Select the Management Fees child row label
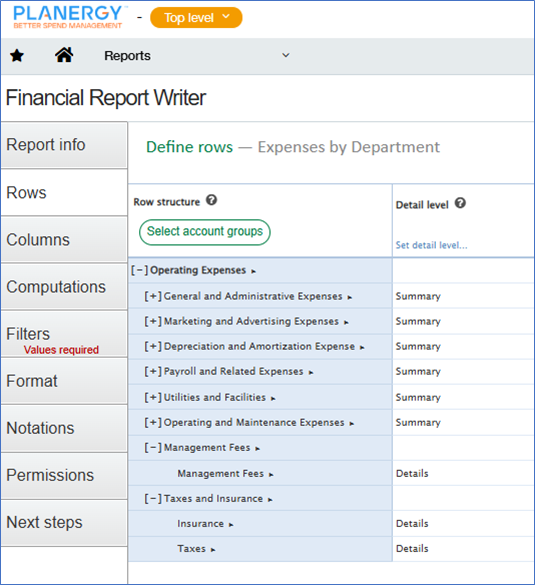Screen dimensions: 535x585 tap(220, 473)
